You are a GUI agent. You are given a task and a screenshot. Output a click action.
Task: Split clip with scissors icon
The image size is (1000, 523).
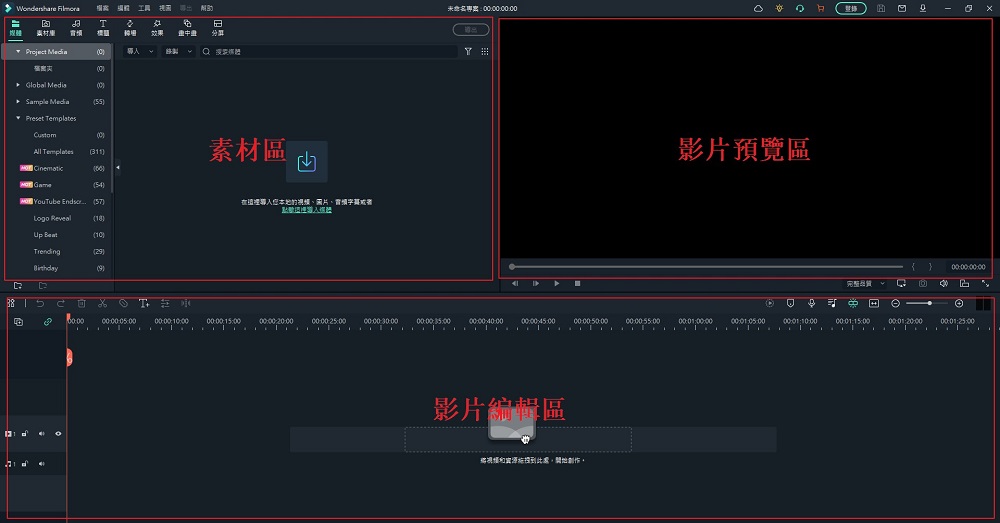102,304
